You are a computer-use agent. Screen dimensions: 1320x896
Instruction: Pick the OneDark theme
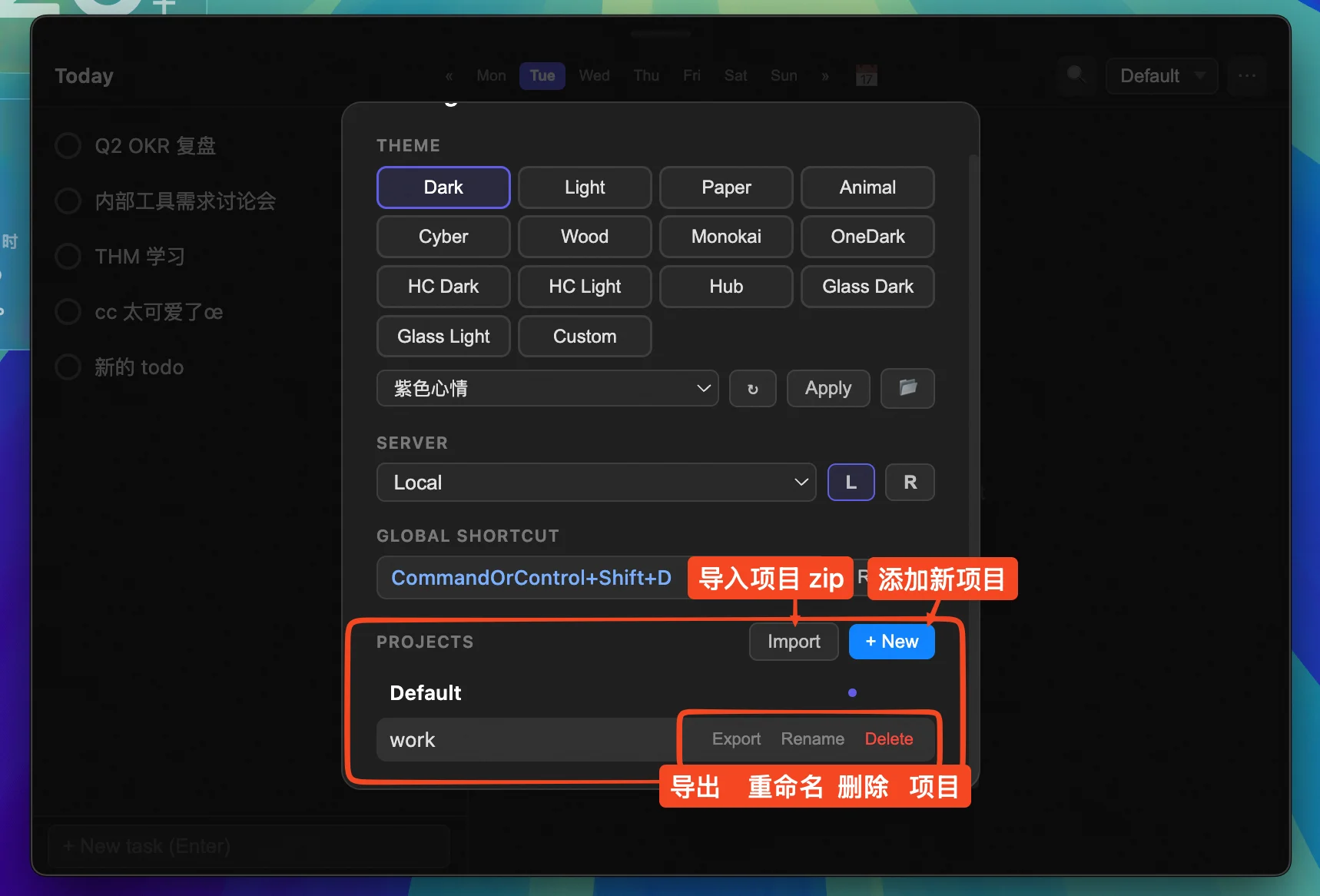pyautogui.click(x=867, y=237)
